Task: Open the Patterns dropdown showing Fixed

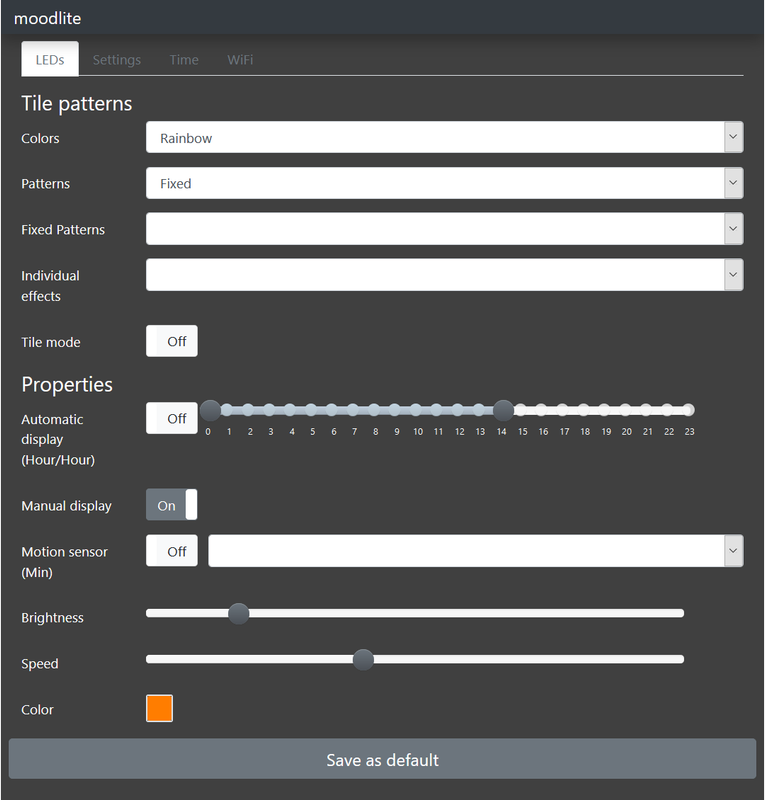Action: (445, 183)
